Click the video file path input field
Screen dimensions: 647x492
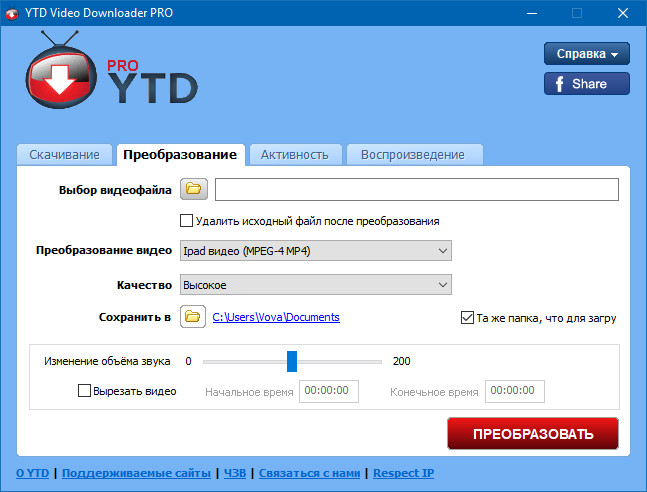tap(416, 189)
